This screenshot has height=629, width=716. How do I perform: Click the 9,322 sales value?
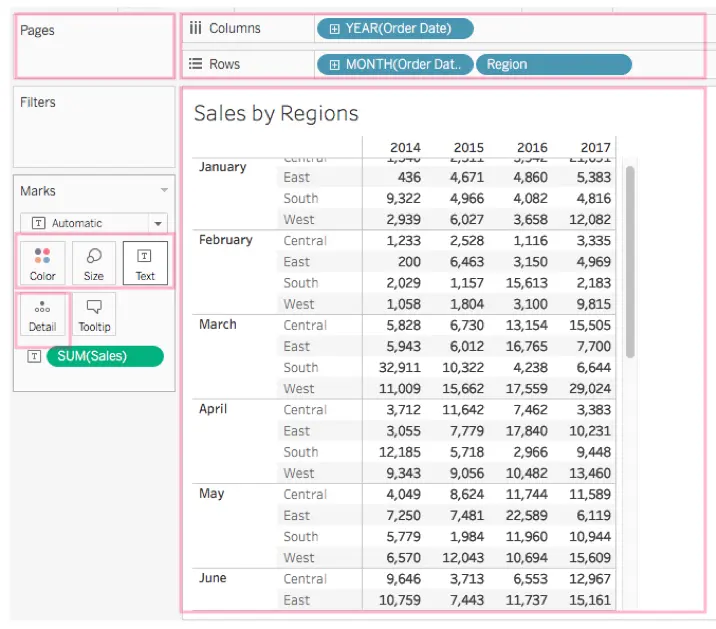coord(403,198)
